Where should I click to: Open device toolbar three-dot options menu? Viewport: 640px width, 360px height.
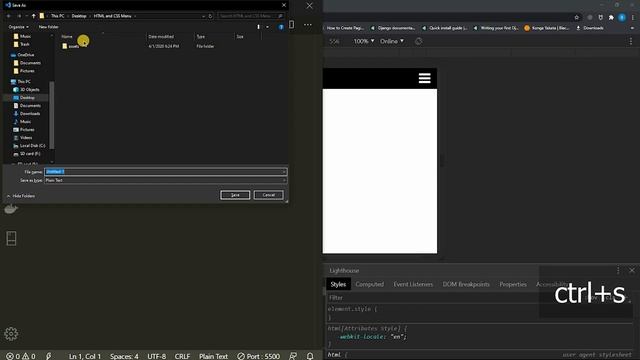(631, 41)
